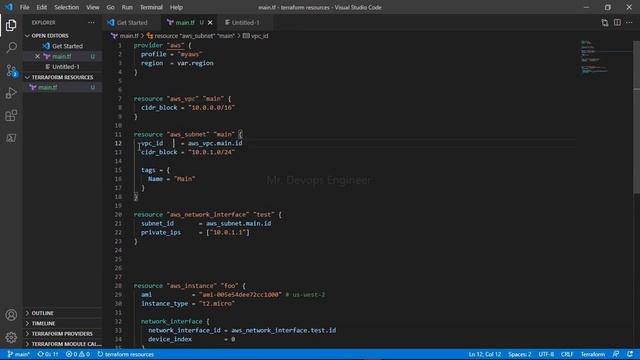Collapse the Terraform Resources folder section
The height and width of the screenshot is (360, 640).
point(62,77)
